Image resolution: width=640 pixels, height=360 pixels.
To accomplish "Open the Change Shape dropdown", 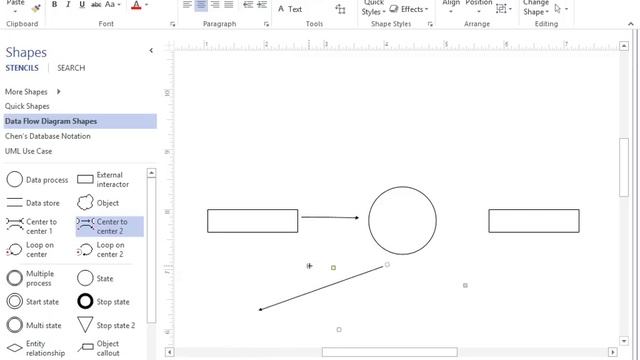I will (536, 8).
